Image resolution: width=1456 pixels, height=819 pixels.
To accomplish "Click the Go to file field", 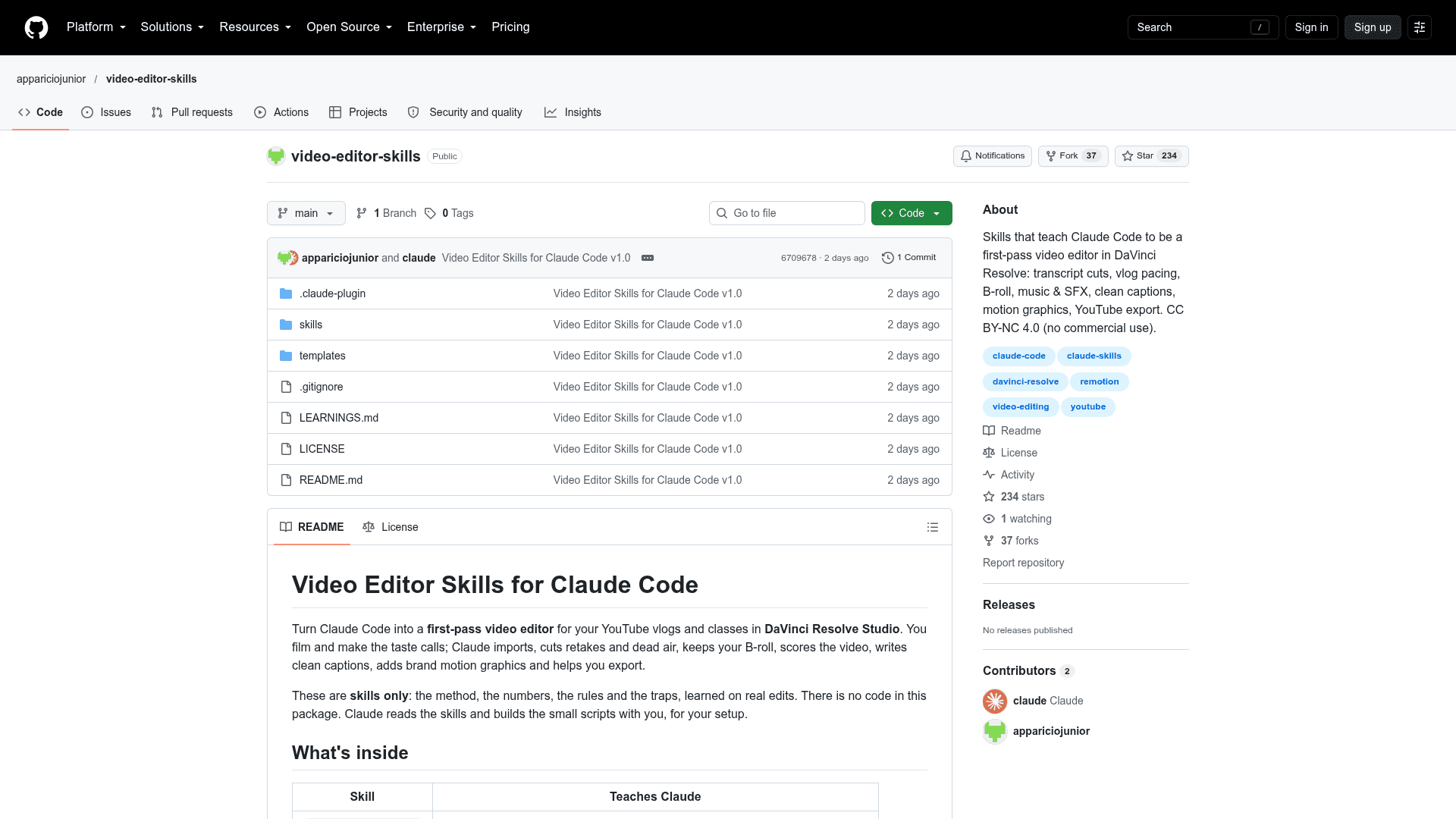I will pyautogui.click(x=787, y=213).
